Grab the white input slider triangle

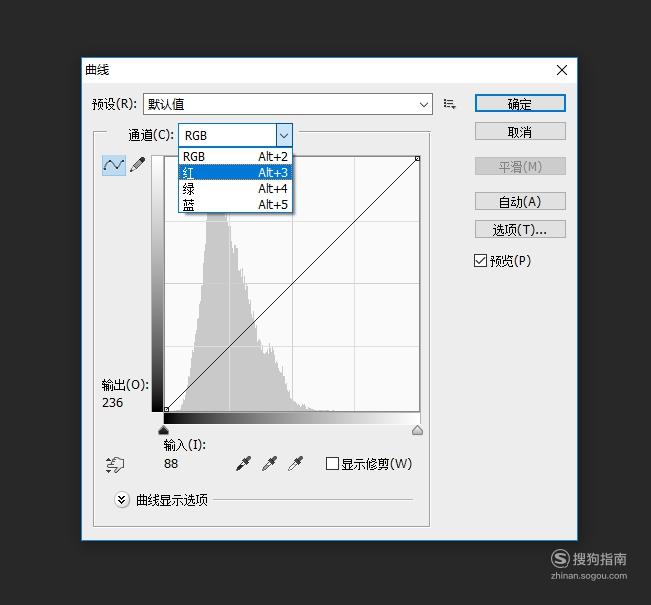418,430
